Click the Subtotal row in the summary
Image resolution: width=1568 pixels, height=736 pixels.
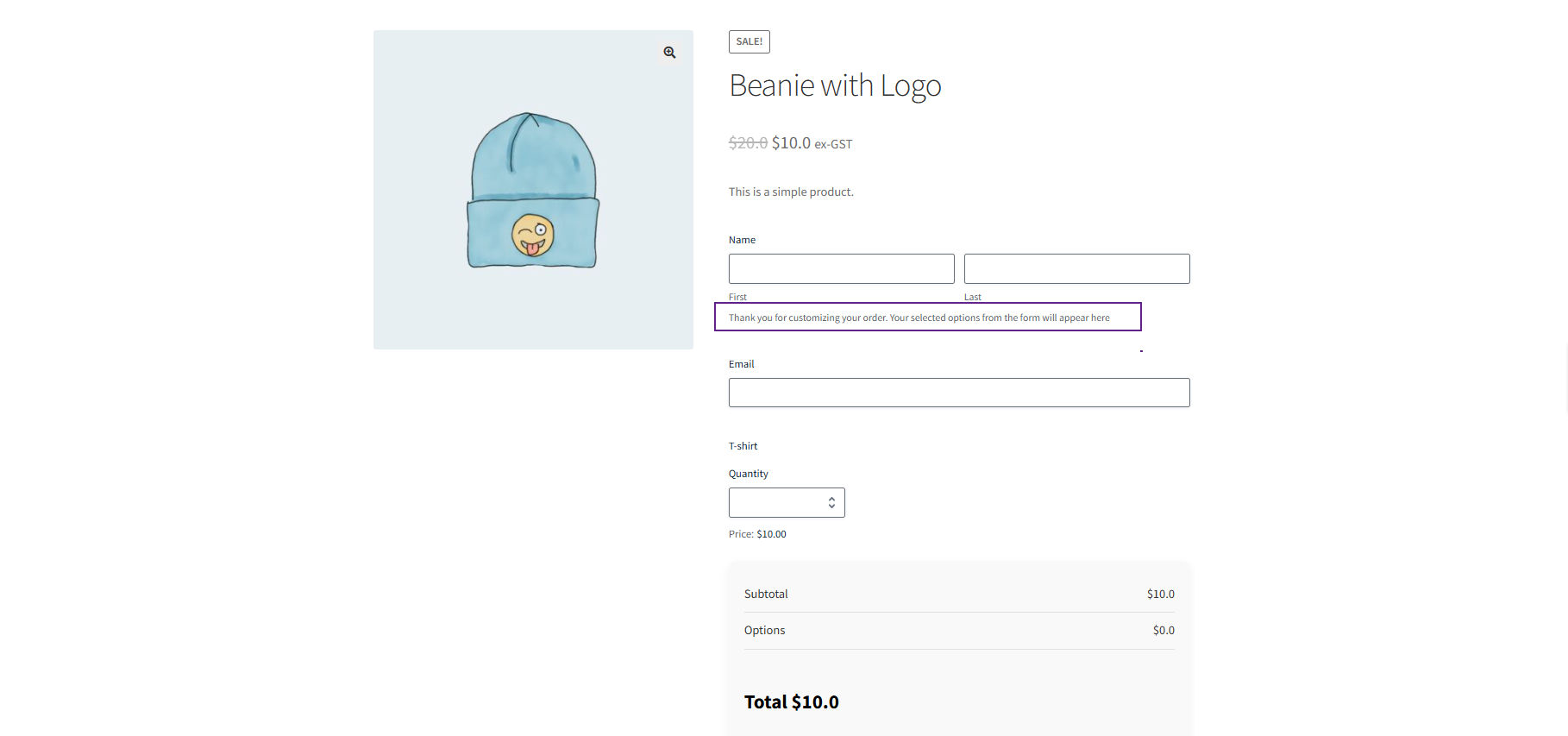point(766,594)
